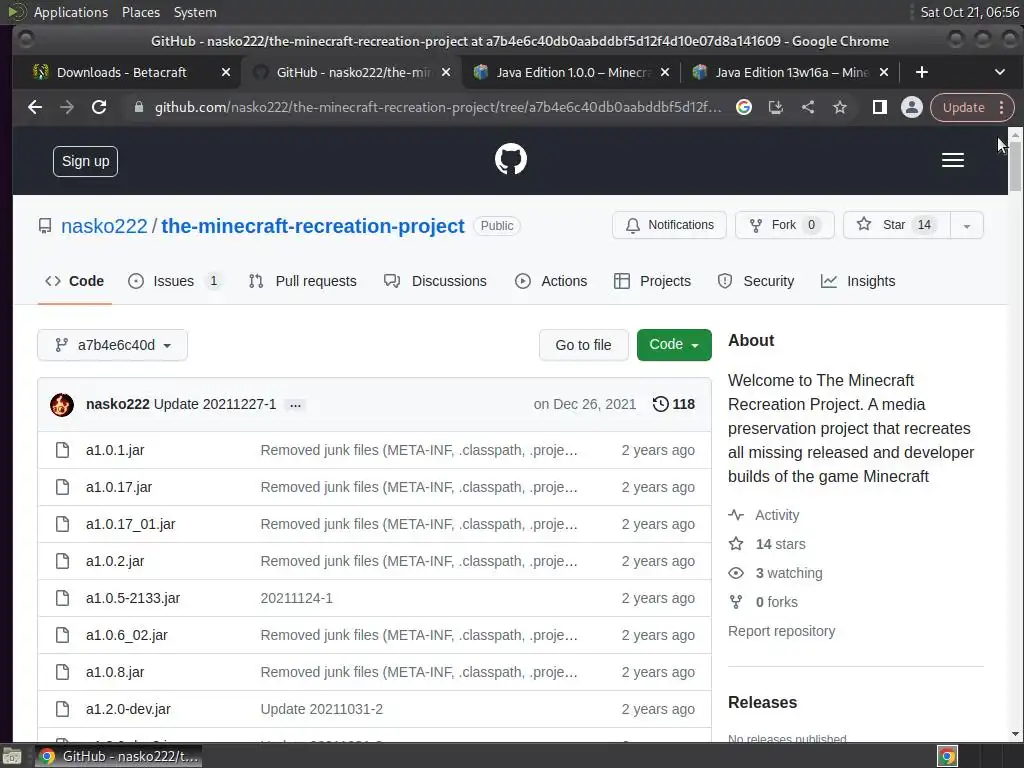The image size is (1024, 768).
Task: Click the install app icon in address bar
Action: click(x=775, y=107)
